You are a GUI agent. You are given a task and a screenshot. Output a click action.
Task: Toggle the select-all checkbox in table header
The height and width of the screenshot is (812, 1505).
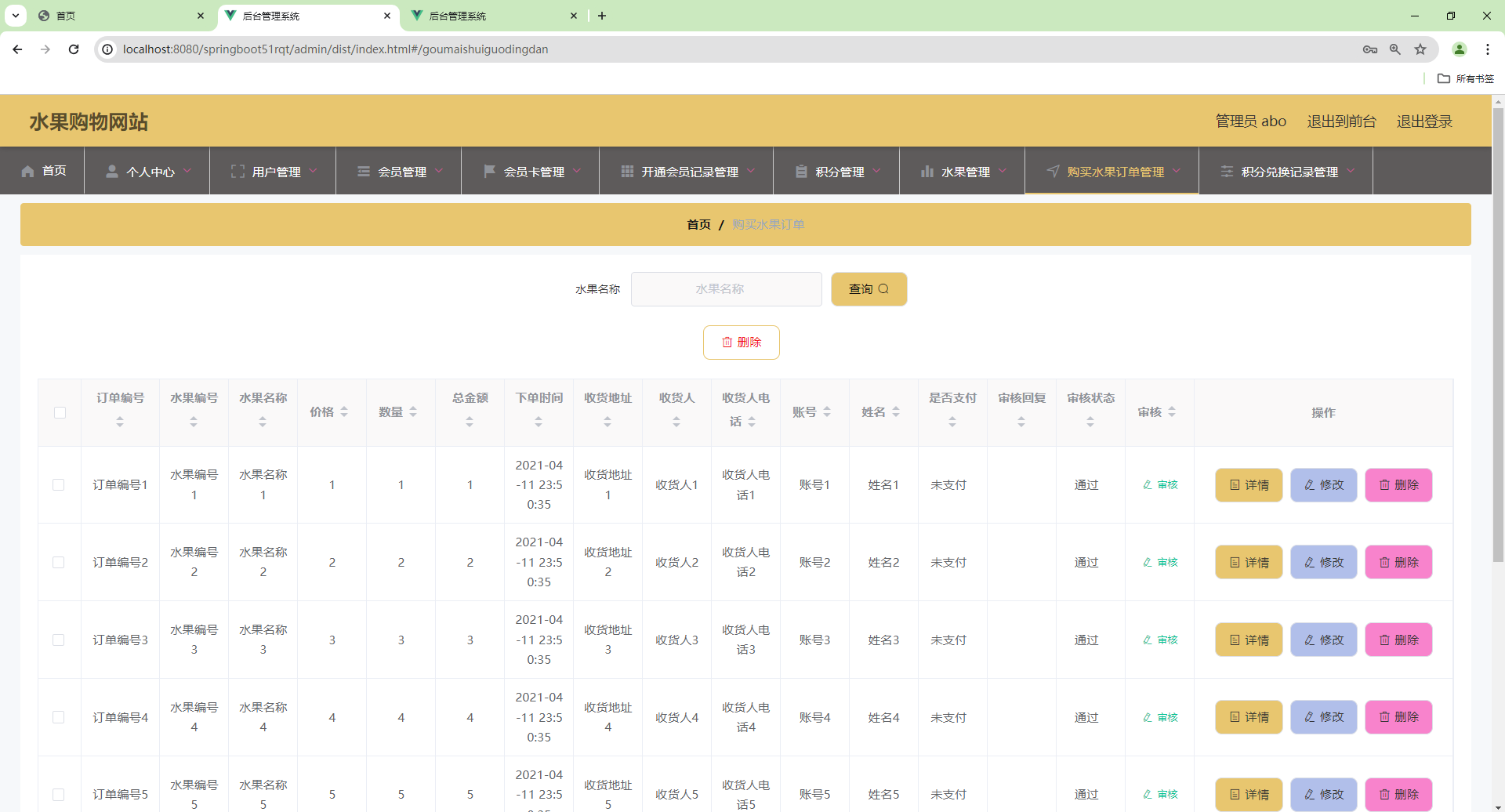60,412
